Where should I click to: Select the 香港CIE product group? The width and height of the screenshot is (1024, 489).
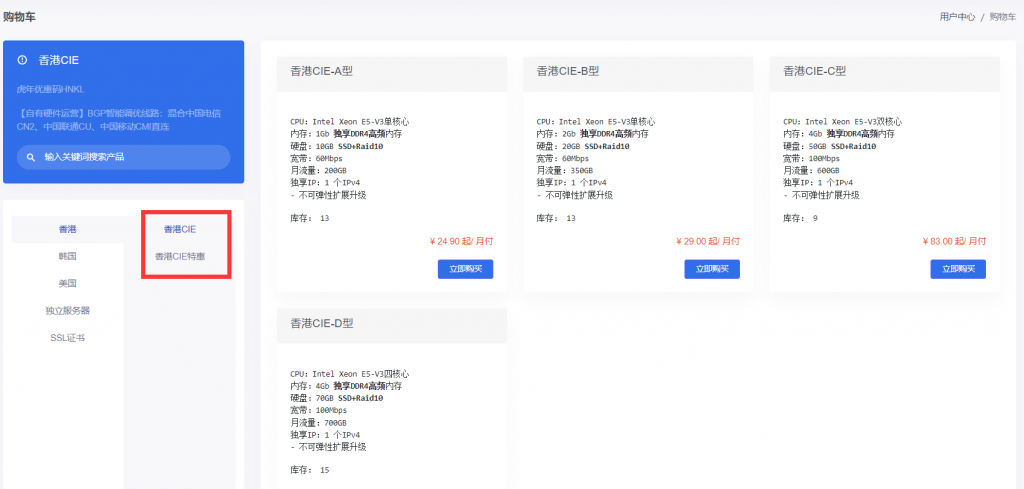[180, 229]
